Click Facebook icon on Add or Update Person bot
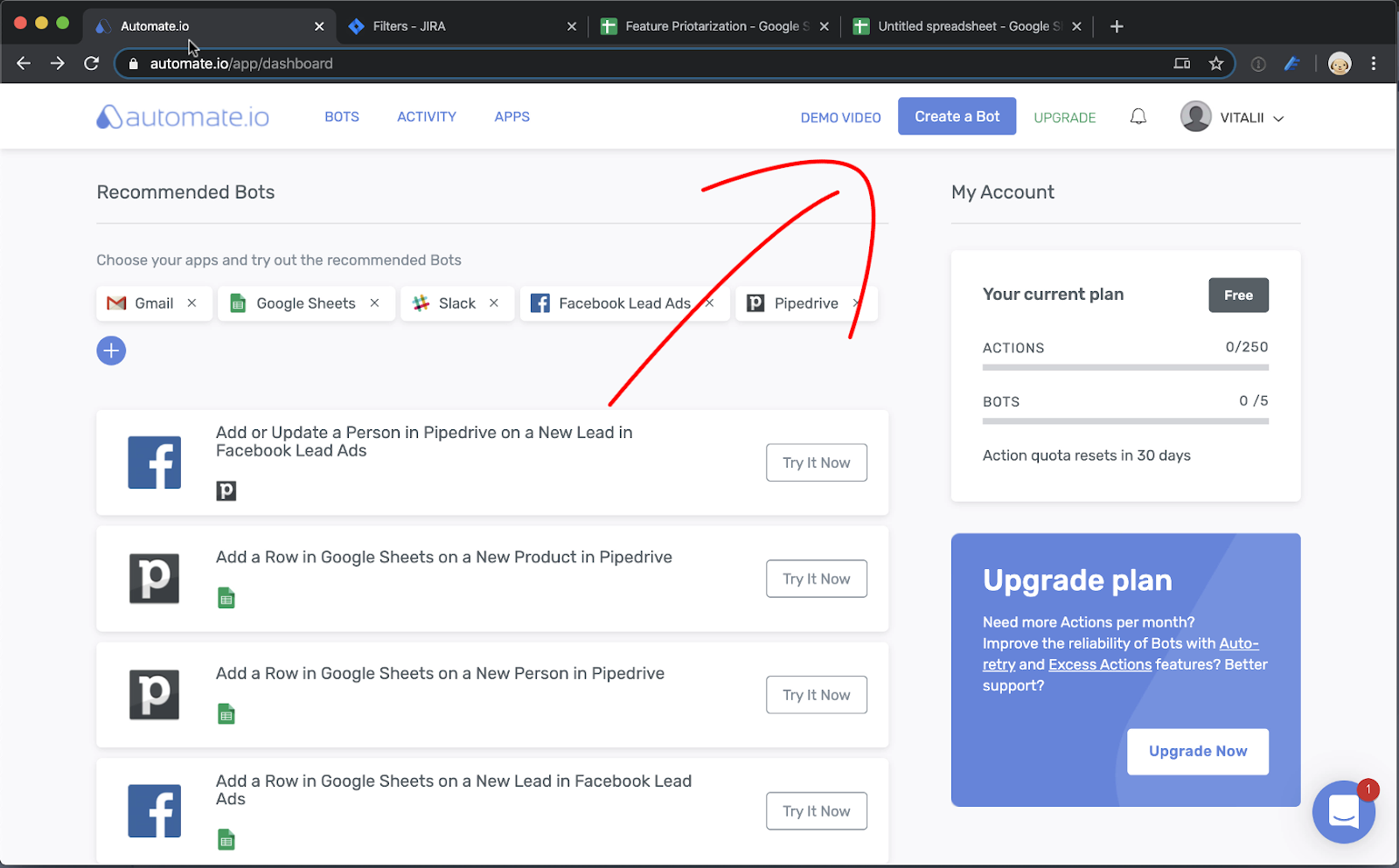 [x=155, y=462]
